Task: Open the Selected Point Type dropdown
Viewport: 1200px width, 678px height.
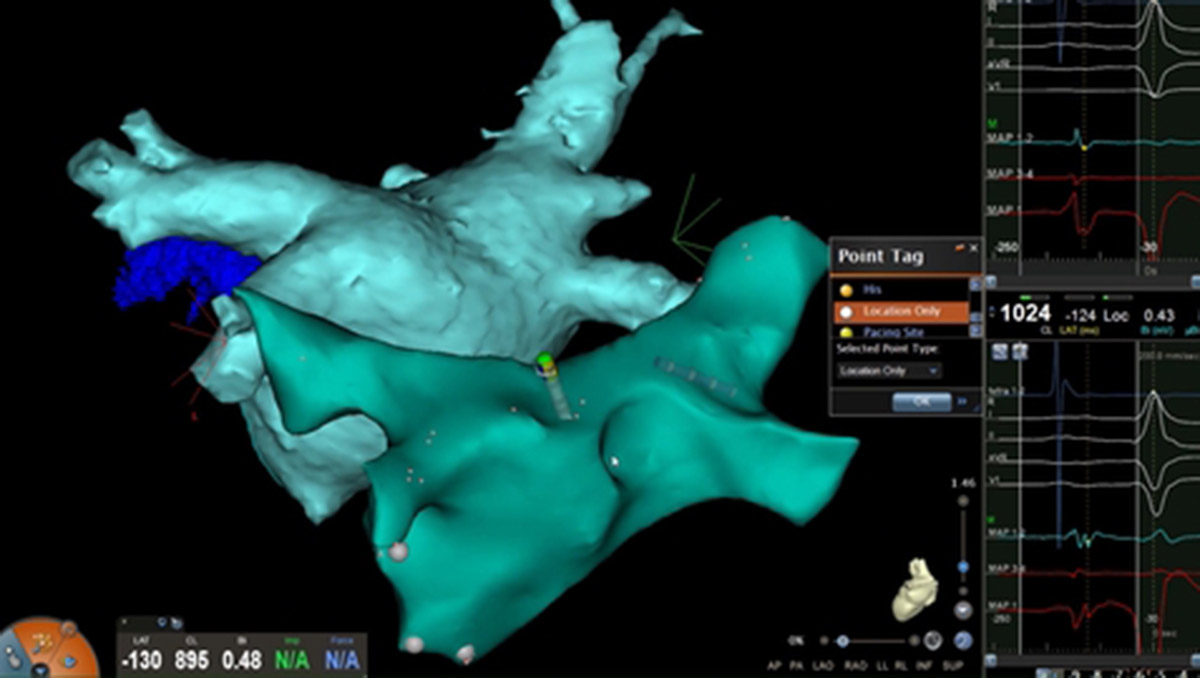Action: point(889,371)
